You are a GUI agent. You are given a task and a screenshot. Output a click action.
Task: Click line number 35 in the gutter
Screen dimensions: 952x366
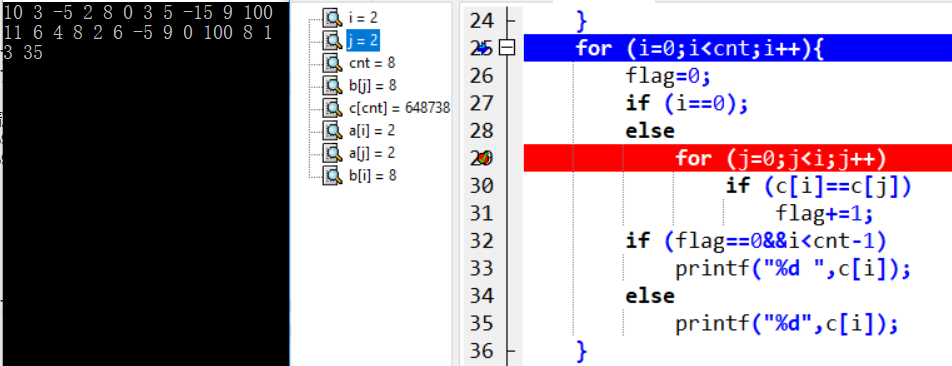click(x=482, y=324)
